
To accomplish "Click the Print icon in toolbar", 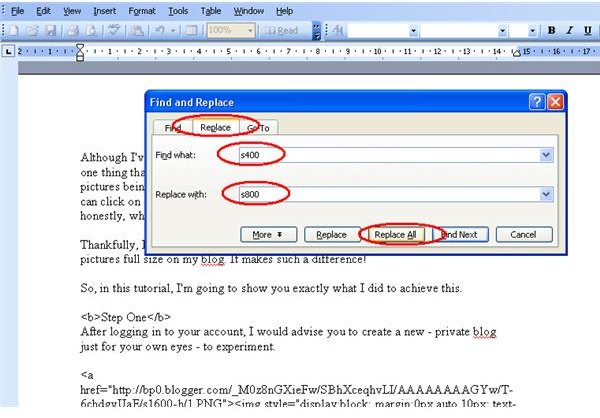I will click(73, 30).
